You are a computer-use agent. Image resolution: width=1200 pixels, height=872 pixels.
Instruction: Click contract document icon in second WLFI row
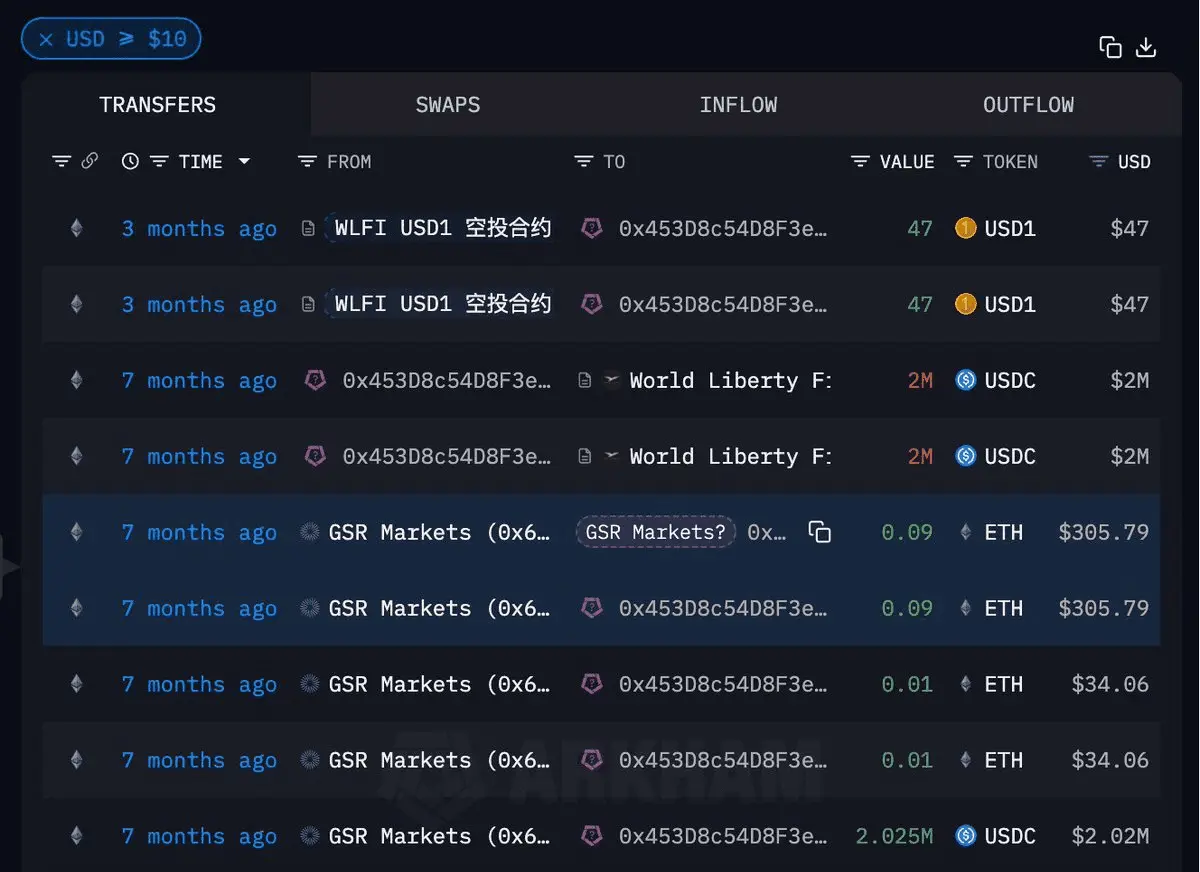[308, 305]
